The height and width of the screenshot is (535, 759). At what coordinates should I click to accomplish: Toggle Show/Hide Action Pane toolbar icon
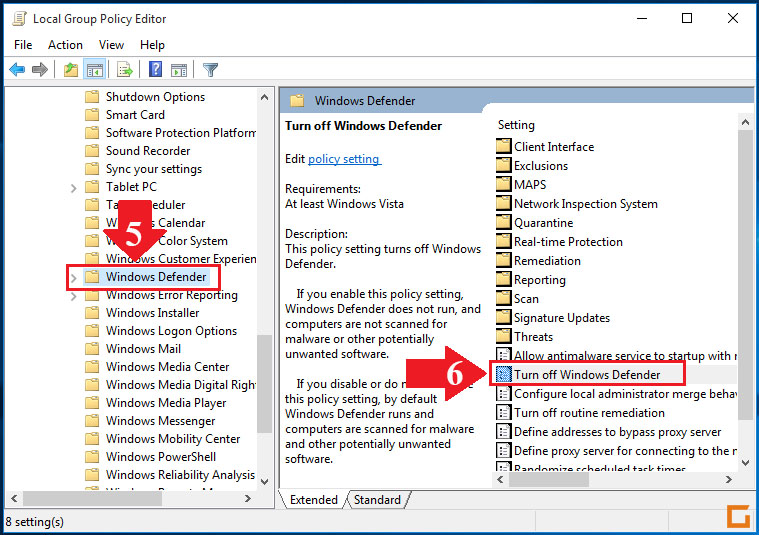coord(179,70)
